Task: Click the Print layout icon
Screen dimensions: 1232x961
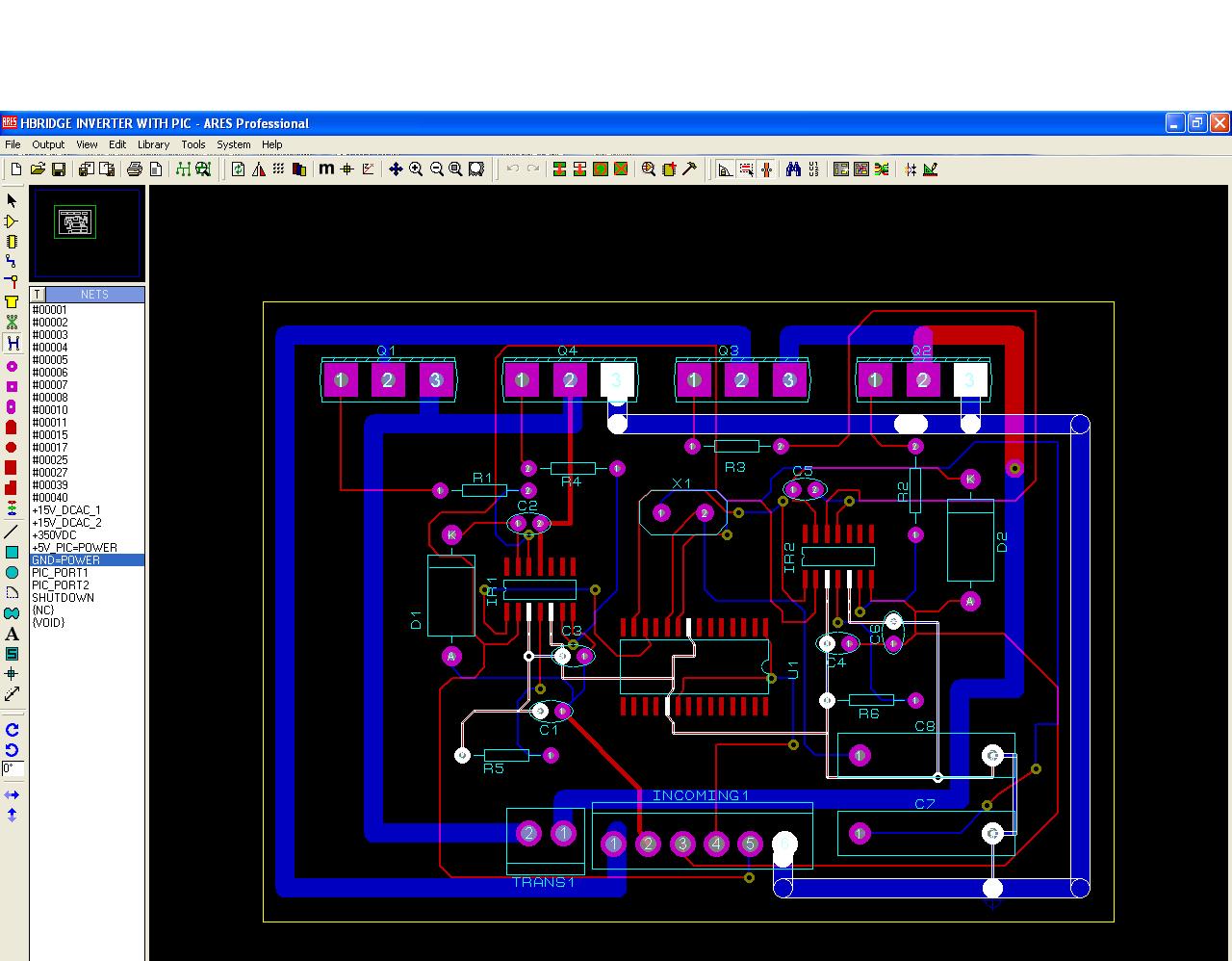Action: [x=134, y=169]
